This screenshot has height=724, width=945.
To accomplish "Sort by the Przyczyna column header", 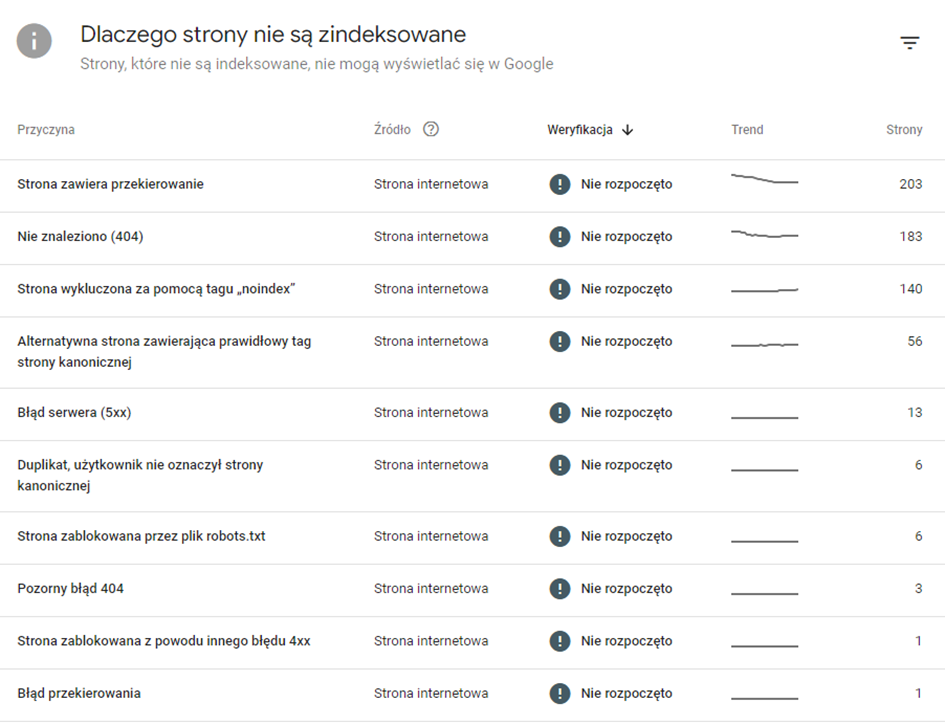I will pyautogui.click(x=46, y=130).
